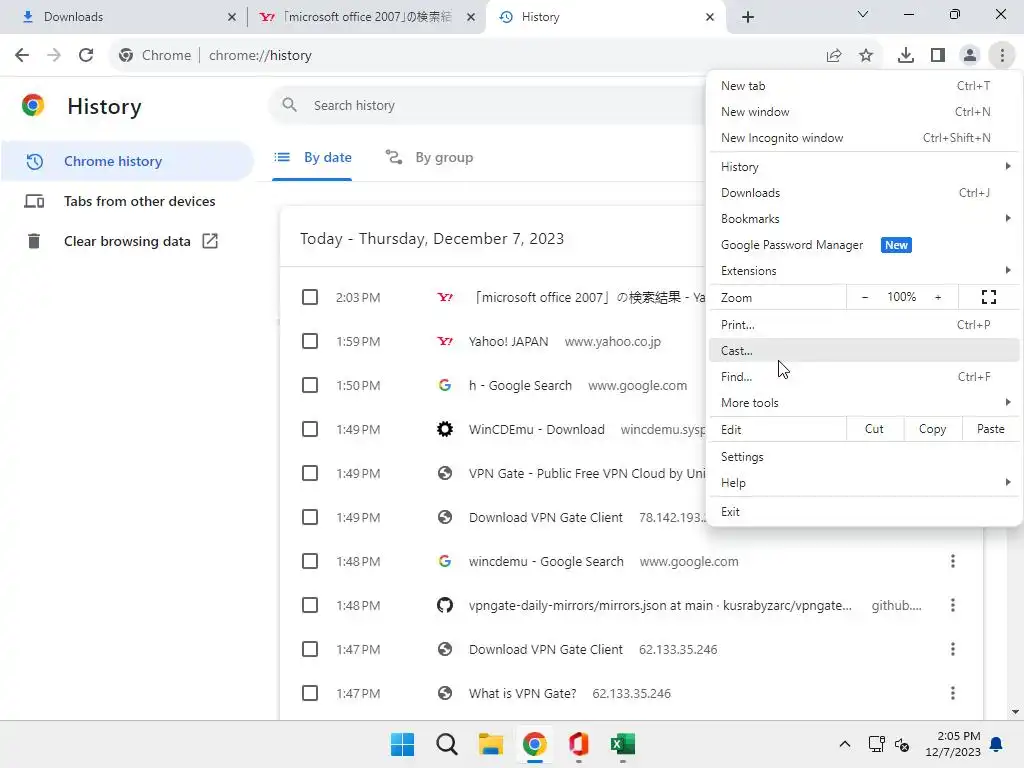Decrease zoom with minus button
The height and width of the screenshot is (768, 1024).
click(865, 297)
